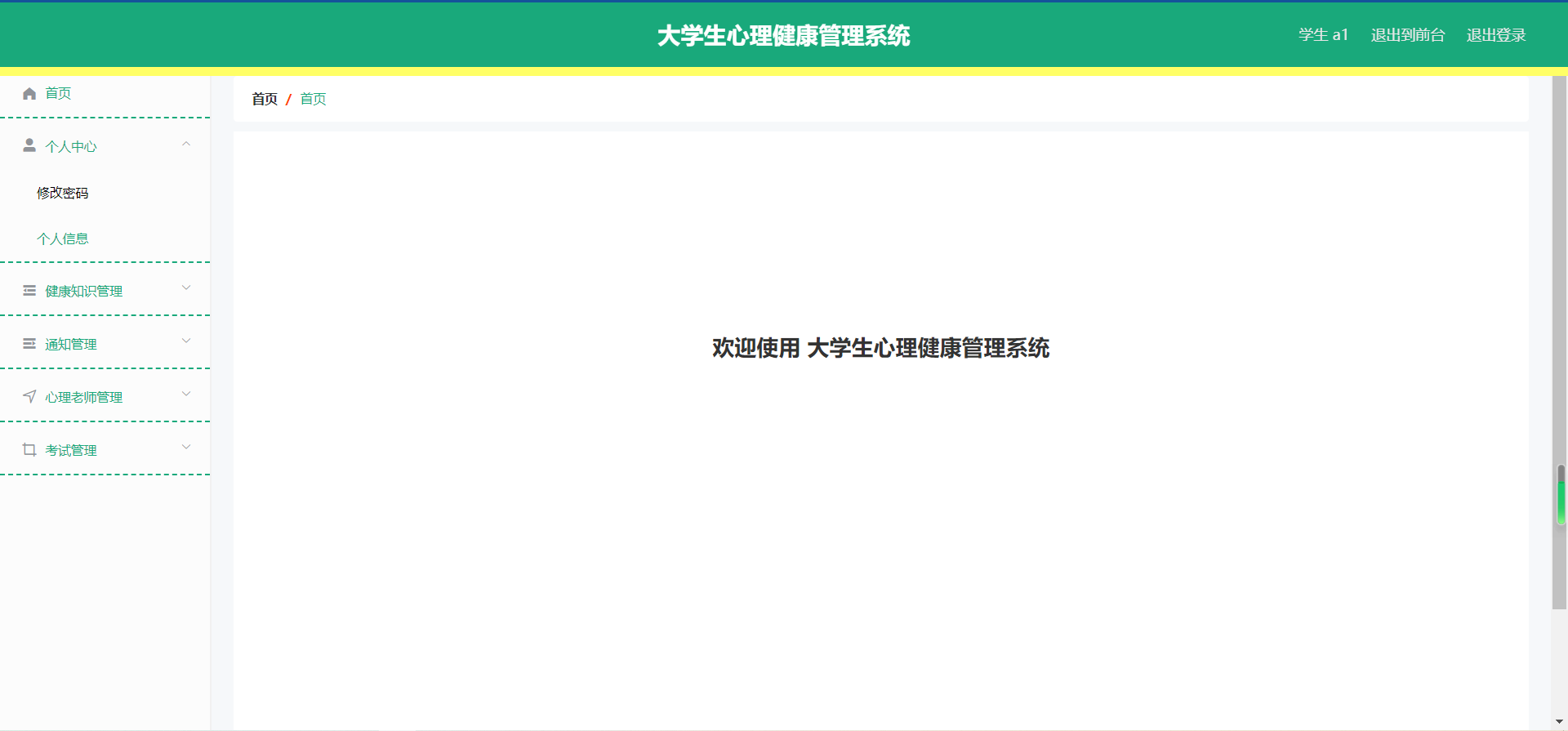This screenshot has height=731, width=1568.
Task: Click the green 首页 breadcrumb
Action: coord(314,99)
